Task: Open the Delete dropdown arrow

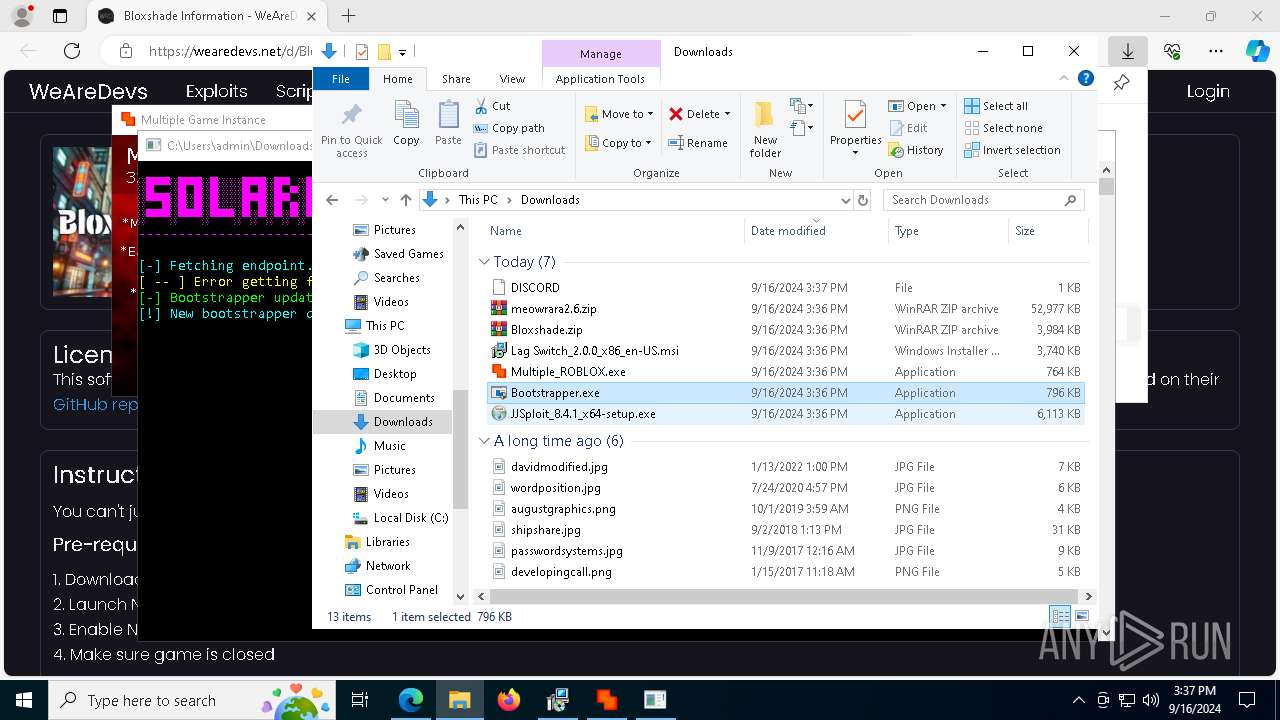Action: pos(727,114)
